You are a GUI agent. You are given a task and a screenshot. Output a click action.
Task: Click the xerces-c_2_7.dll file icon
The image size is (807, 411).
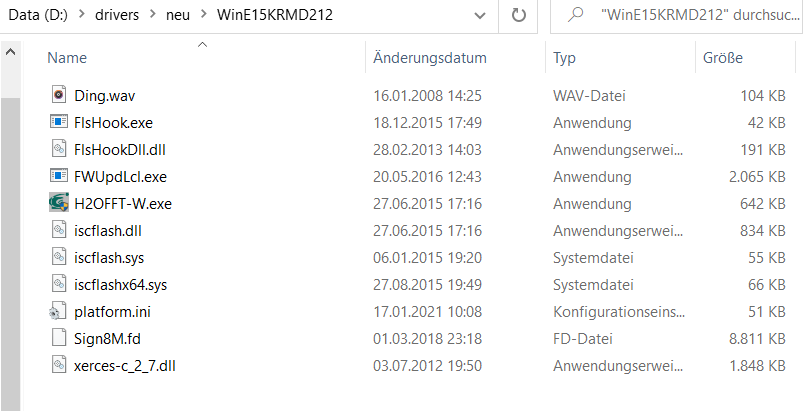pos(58,365)
